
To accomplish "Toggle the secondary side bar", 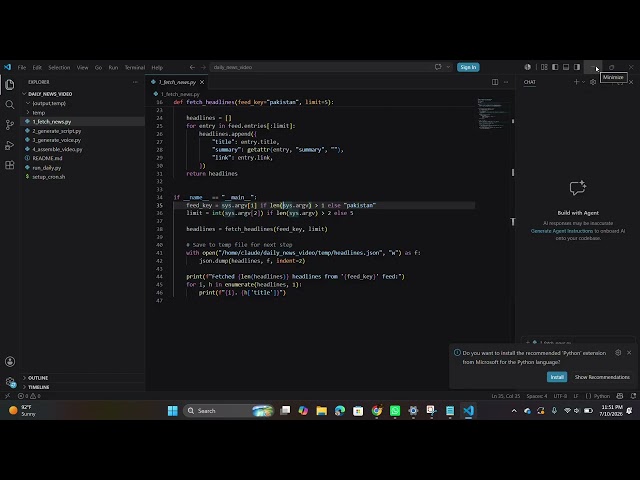I will click(577, 67).
